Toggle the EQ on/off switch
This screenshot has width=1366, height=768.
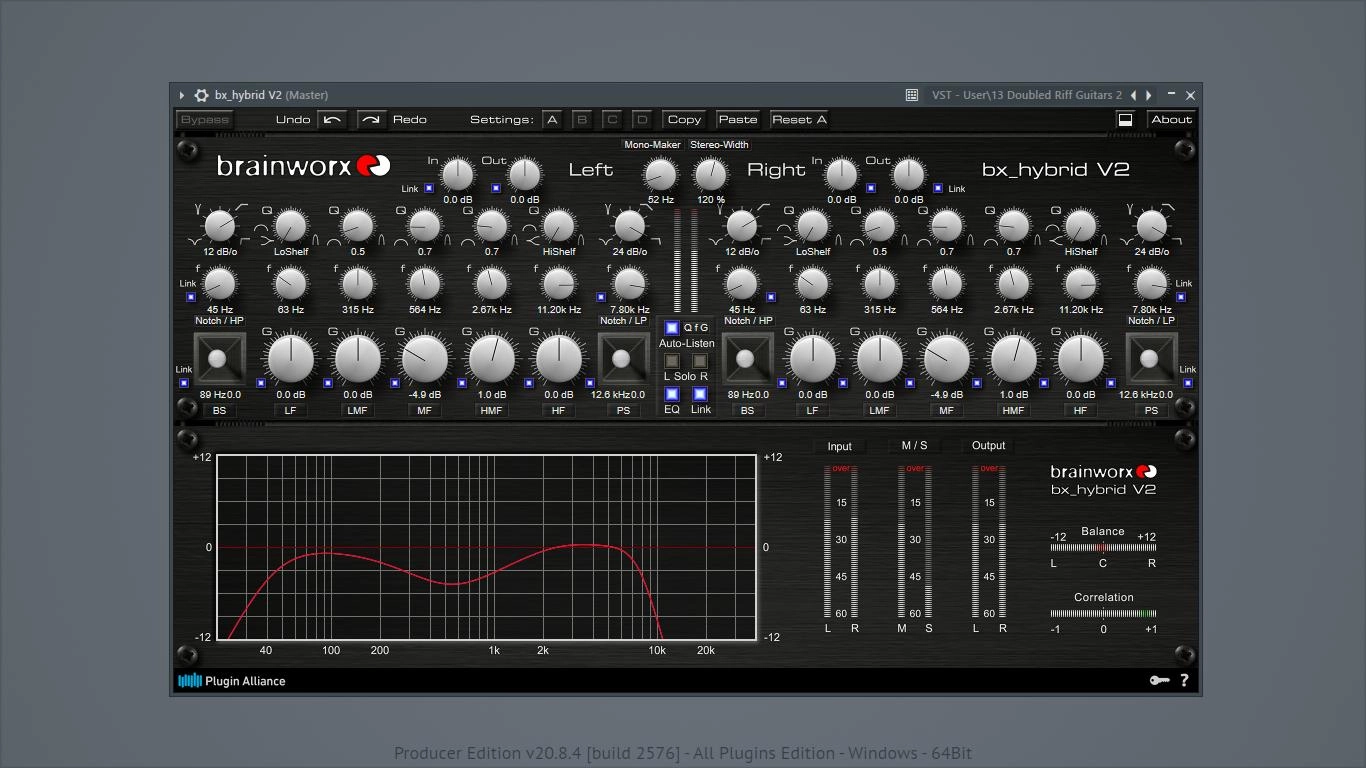point(672,394)
